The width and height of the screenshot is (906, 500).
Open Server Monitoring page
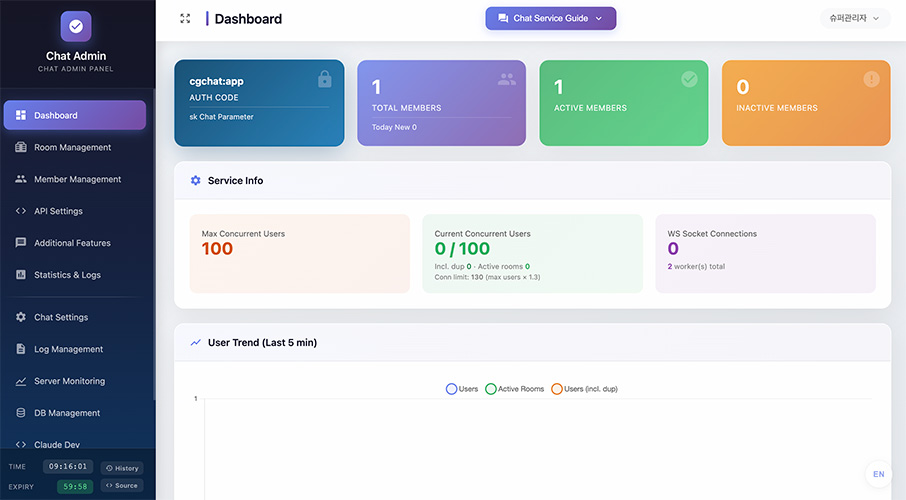[75, 381]
